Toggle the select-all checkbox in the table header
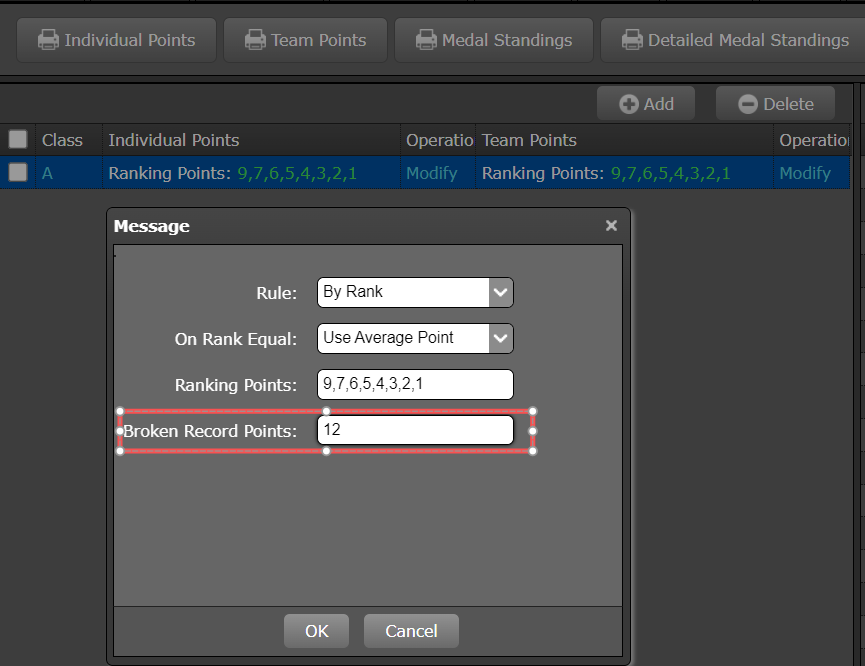865x666 pixels. click(18, 140)
